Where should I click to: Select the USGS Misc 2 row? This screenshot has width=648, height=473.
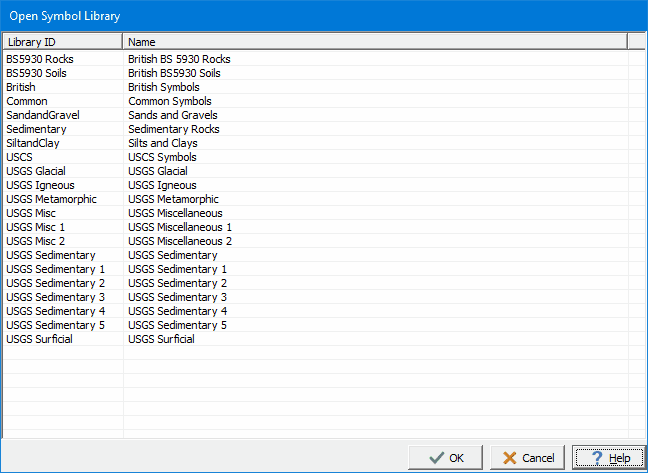tap(35, 241)
